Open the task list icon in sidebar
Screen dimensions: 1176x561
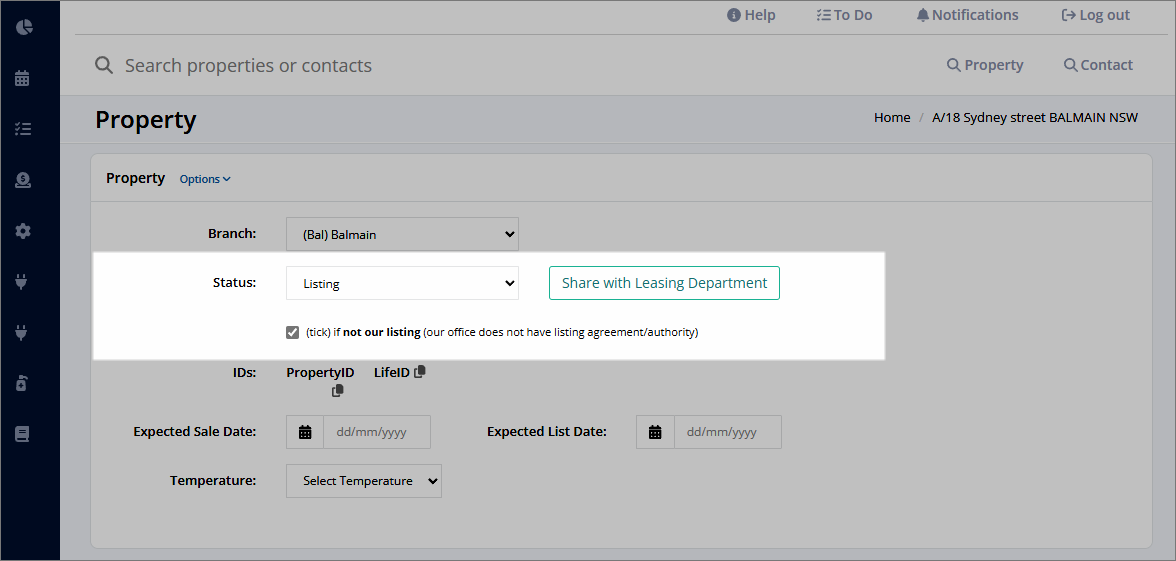pos(22,129)
